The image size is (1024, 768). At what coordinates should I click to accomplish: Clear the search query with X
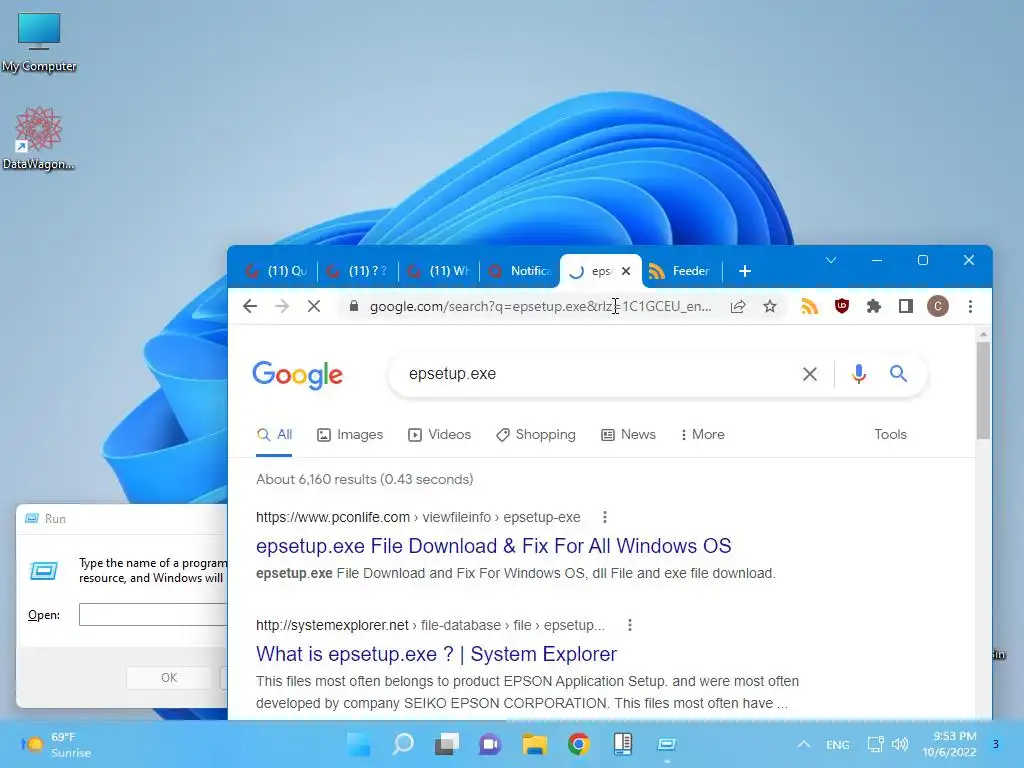pyautogui.click(x=810, y=374)
